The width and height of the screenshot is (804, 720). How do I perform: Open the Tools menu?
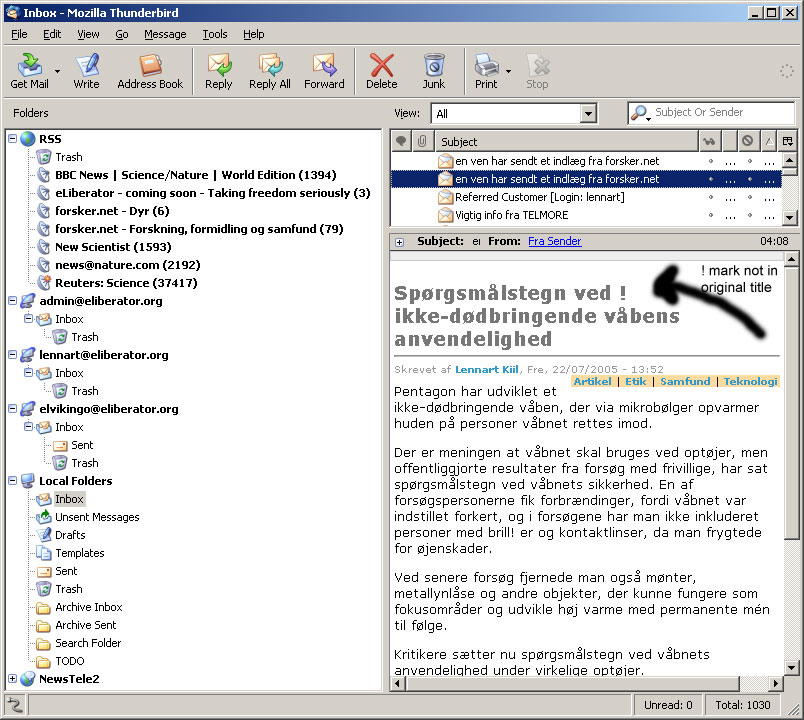[x=215, y=34]
